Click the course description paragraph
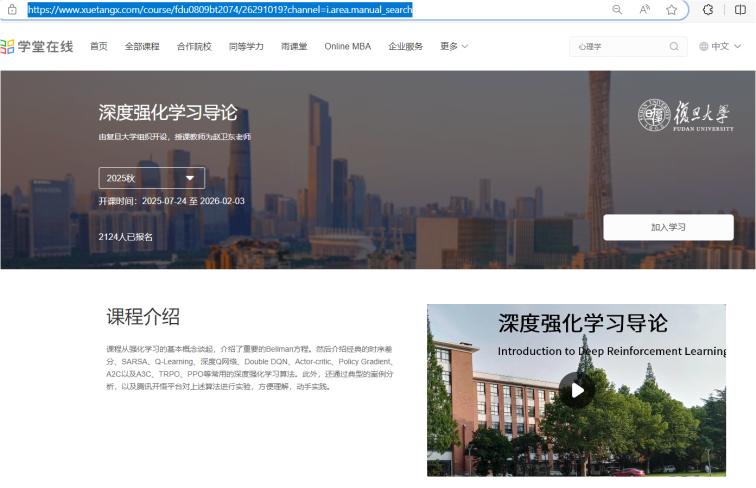The height and width of the screenshot is (488, 756). click(x=250, y=367)
